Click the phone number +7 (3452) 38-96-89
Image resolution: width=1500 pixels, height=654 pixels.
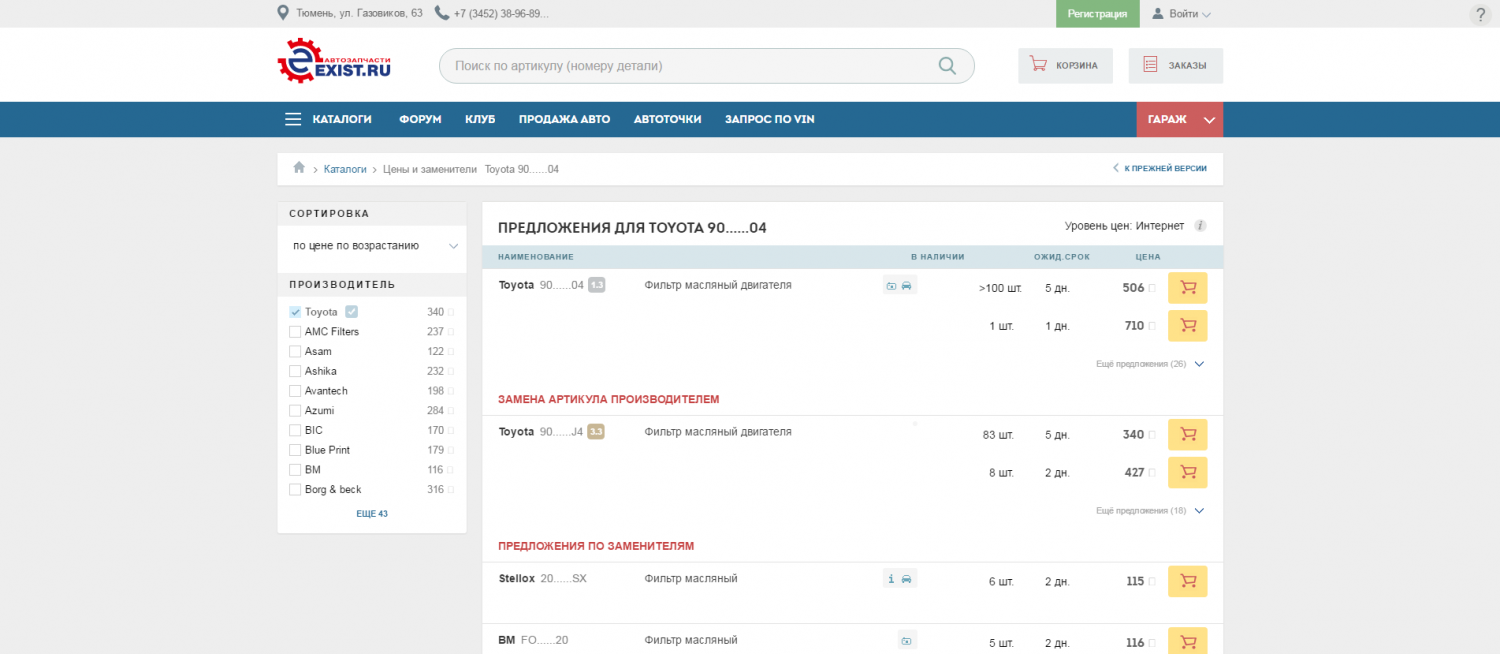(x=501, y=14)
